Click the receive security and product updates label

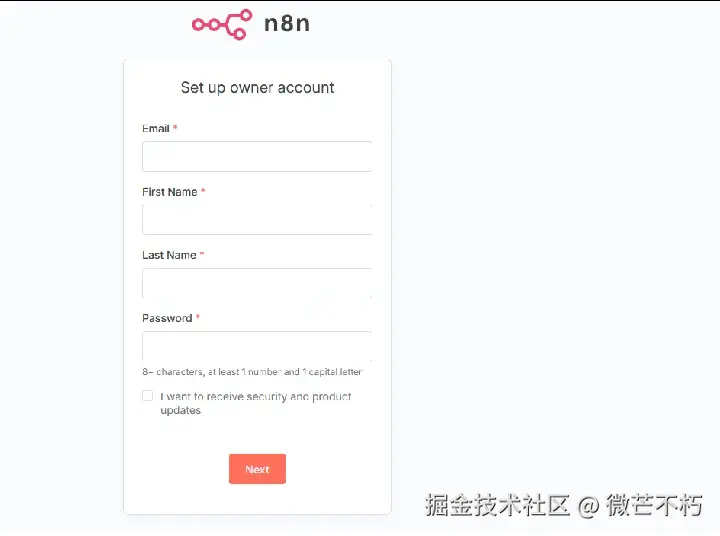(256, 403)
